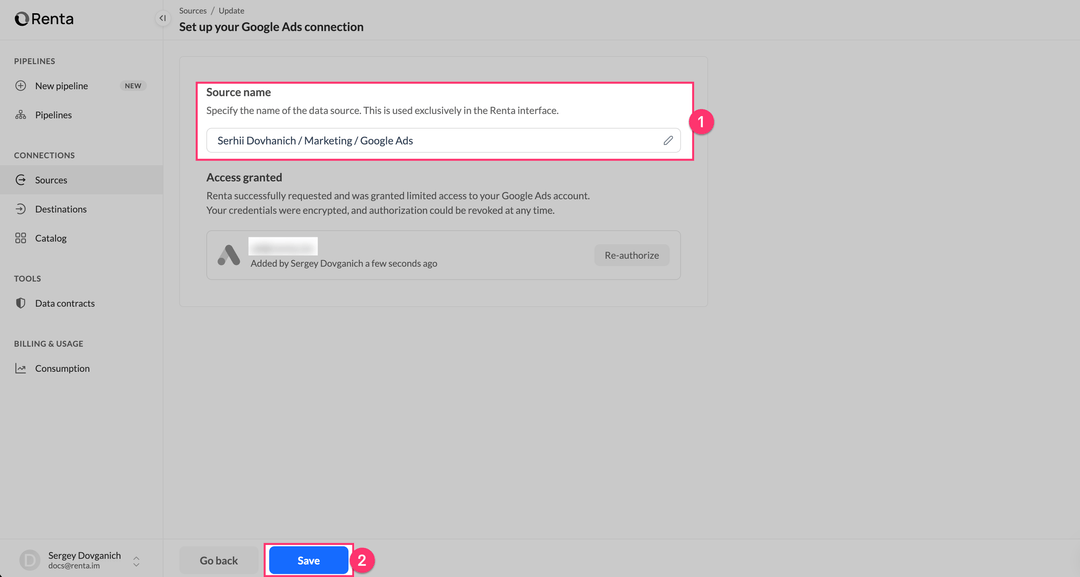Collapse the sidebar with the top chevron

pyautogui.click(x=162, y=17)
